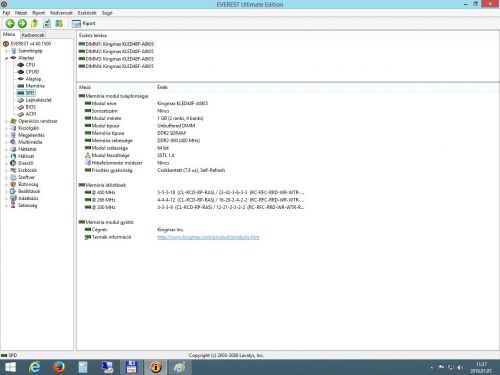The image size is (500, 375).
Task: Click the Sebesség benchmark icon
Action: pyautogui.click(x=13, y=205)
